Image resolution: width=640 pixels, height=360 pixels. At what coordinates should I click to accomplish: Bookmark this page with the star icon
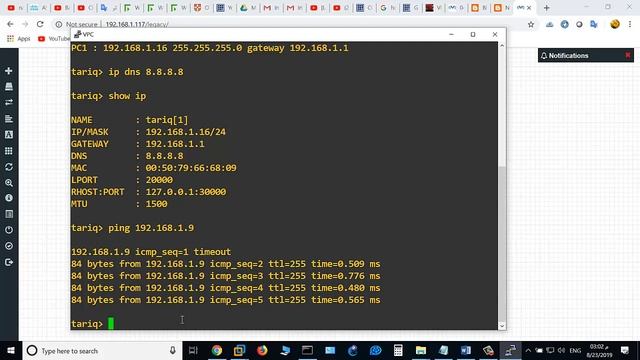(531, 24)
